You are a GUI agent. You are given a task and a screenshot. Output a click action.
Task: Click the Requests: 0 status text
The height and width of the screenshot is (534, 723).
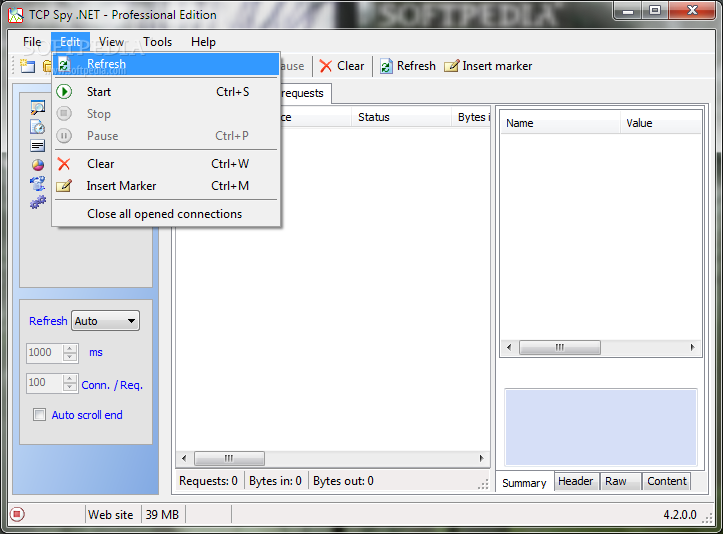(x=208, y=481)
